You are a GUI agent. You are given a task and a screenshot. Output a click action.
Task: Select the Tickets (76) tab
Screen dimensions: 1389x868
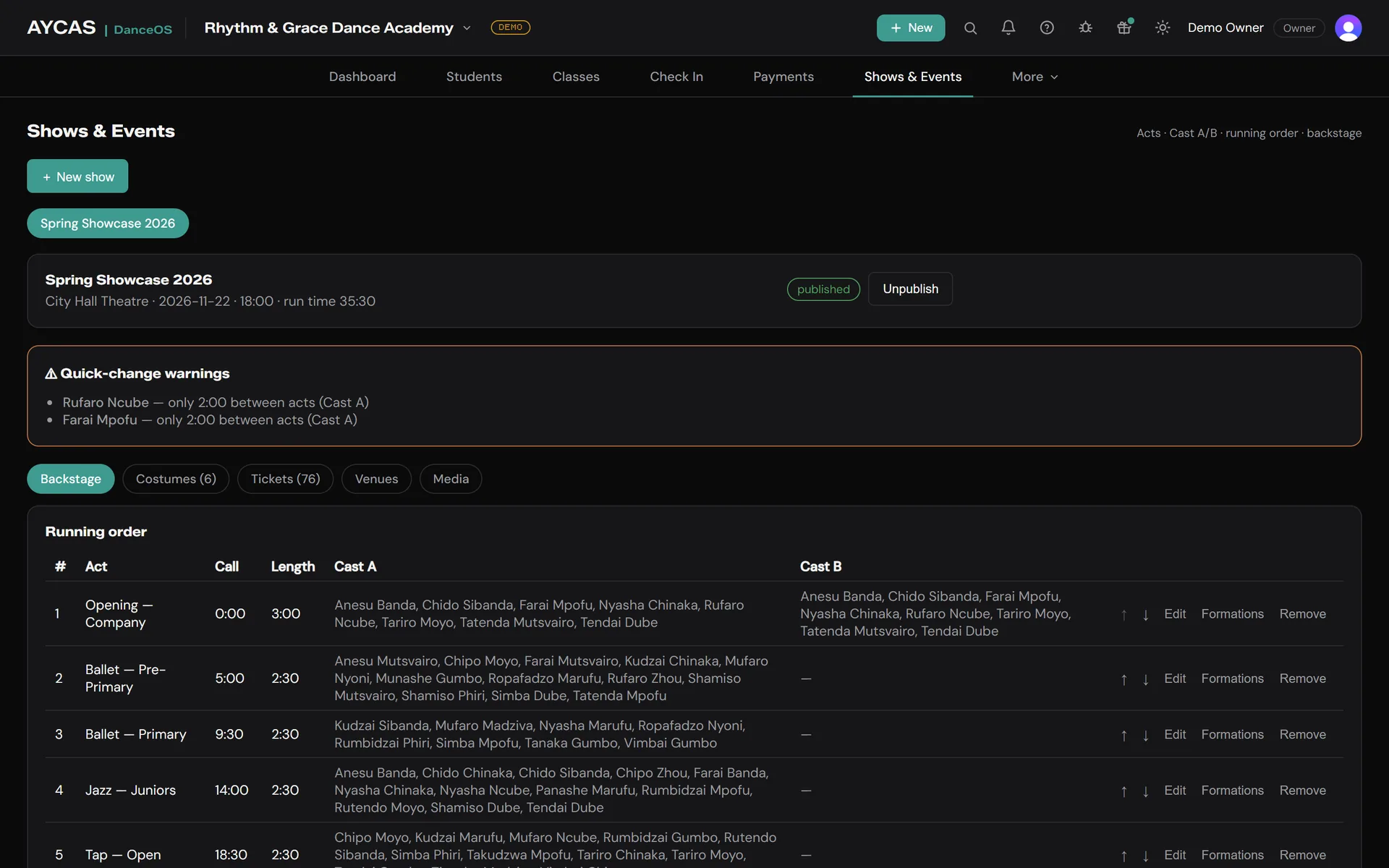click(x=285, y=479)
